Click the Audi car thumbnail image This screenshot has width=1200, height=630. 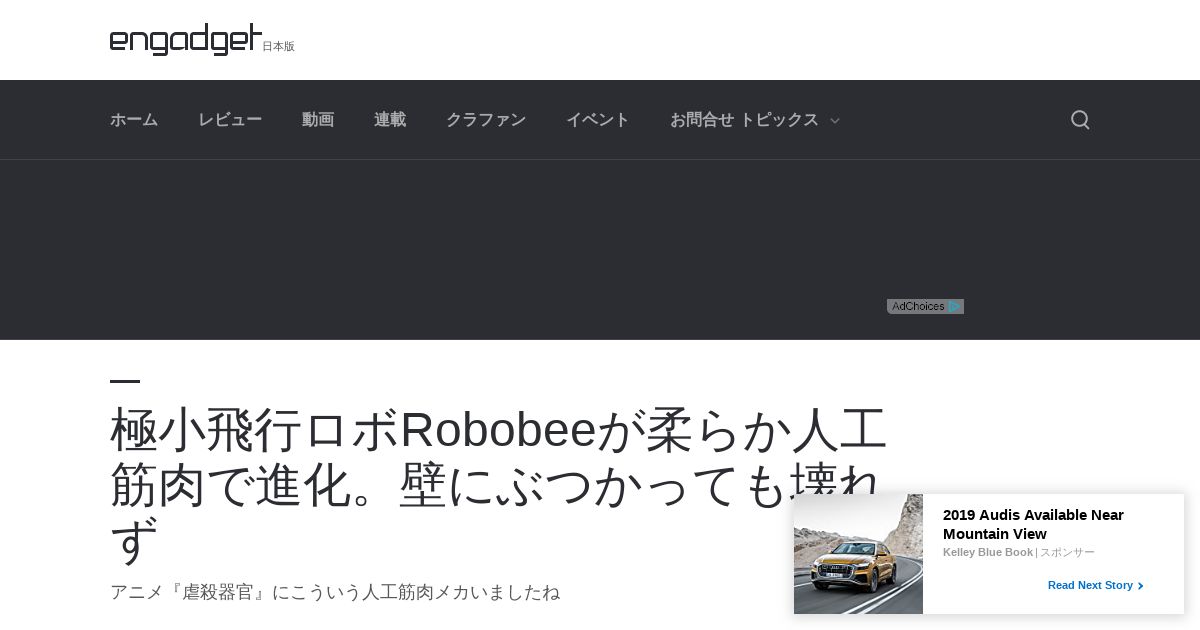858,554
